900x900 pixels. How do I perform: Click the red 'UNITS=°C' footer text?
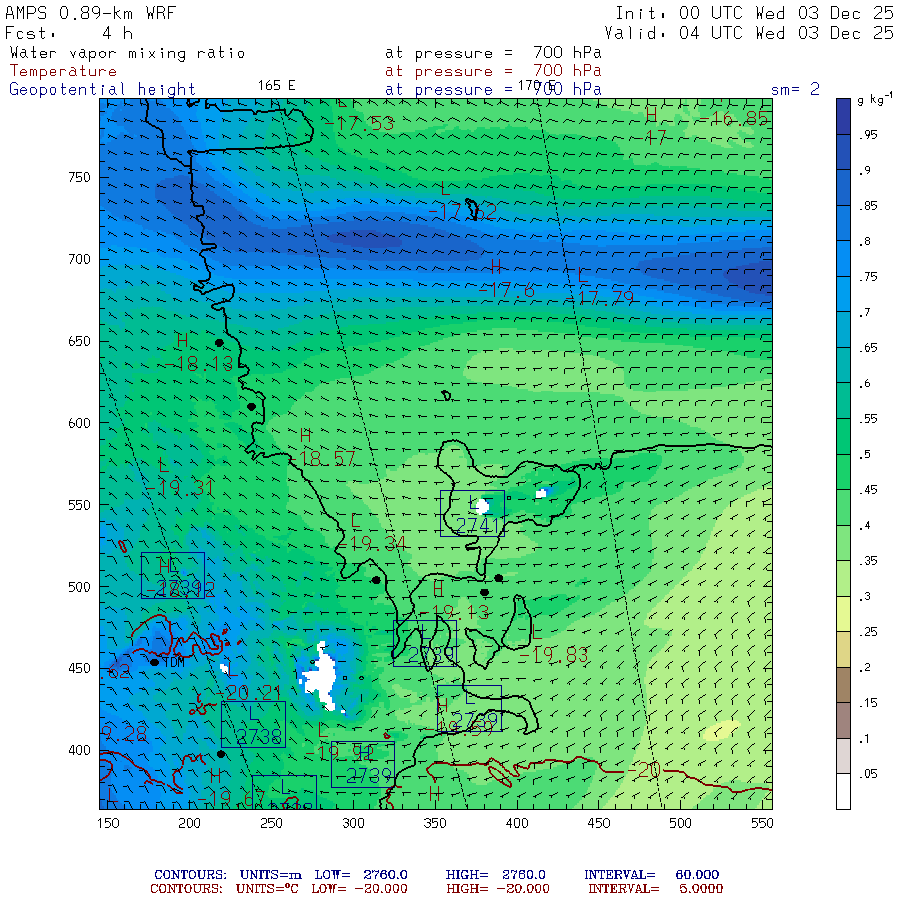pos(267,889)
